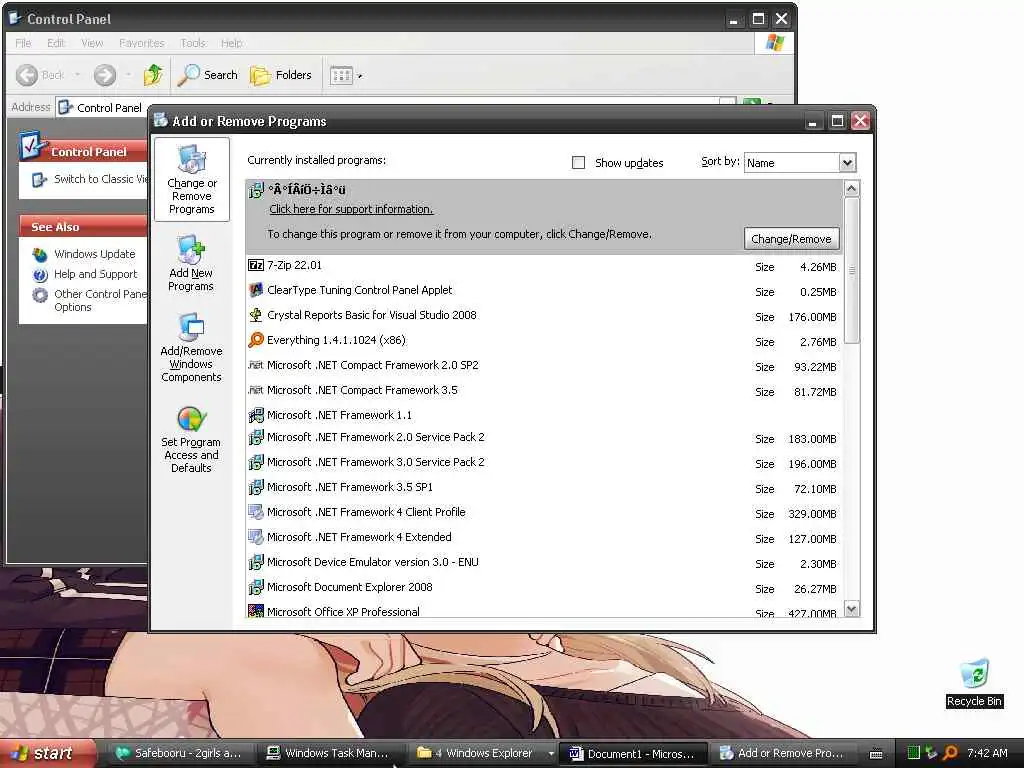Open Add New Programs section

click(x=191, y=263)
